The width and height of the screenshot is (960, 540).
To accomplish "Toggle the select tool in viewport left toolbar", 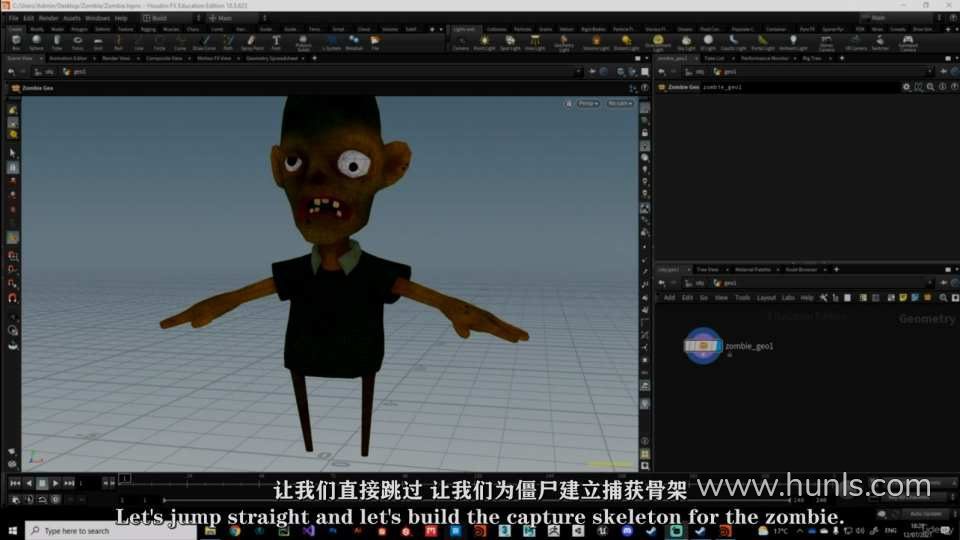I will [x=13, y=154].
